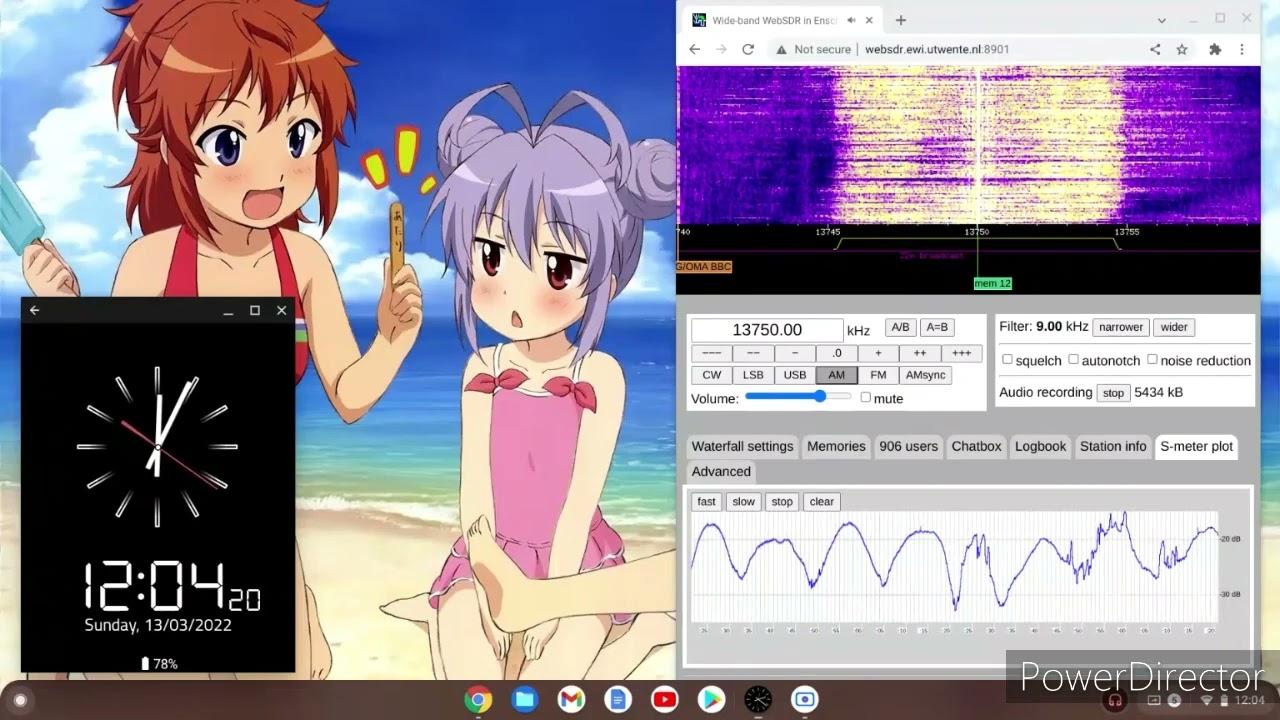Turn on noise reduction
Image resolution: width=1280 pixels, height=720 pixels.
[1152, 360]
